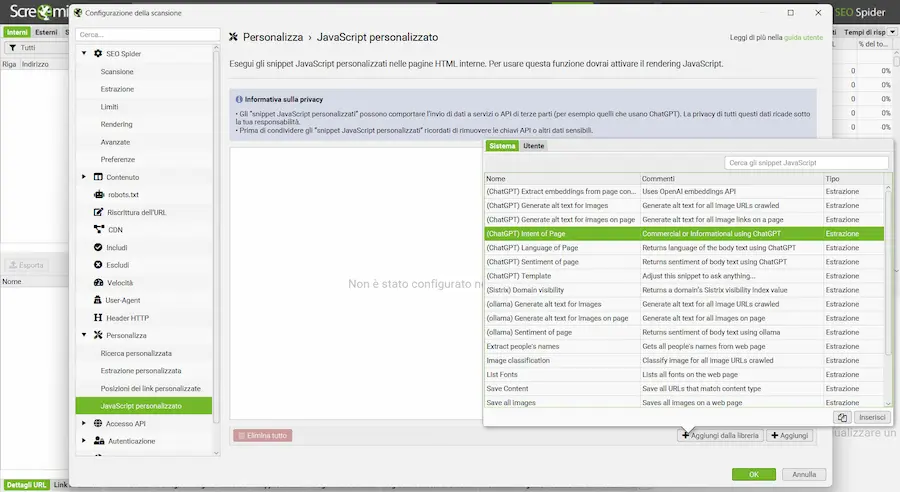The image size is (900, 492).
Task: Click the Autenticazione users icon
Action: pyautogui.click(x=99, y=441)
